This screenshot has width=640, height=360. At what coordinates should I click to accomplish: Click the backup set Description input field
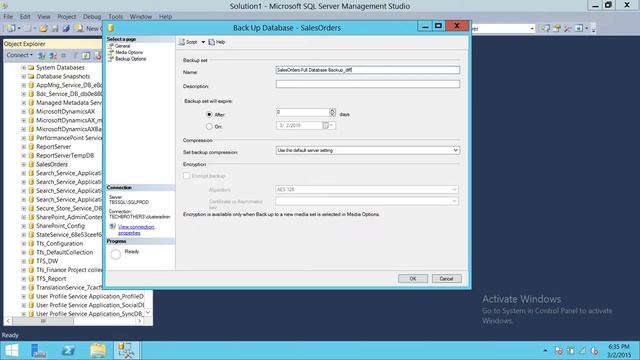pyautogui.click(x=368, y=84)
